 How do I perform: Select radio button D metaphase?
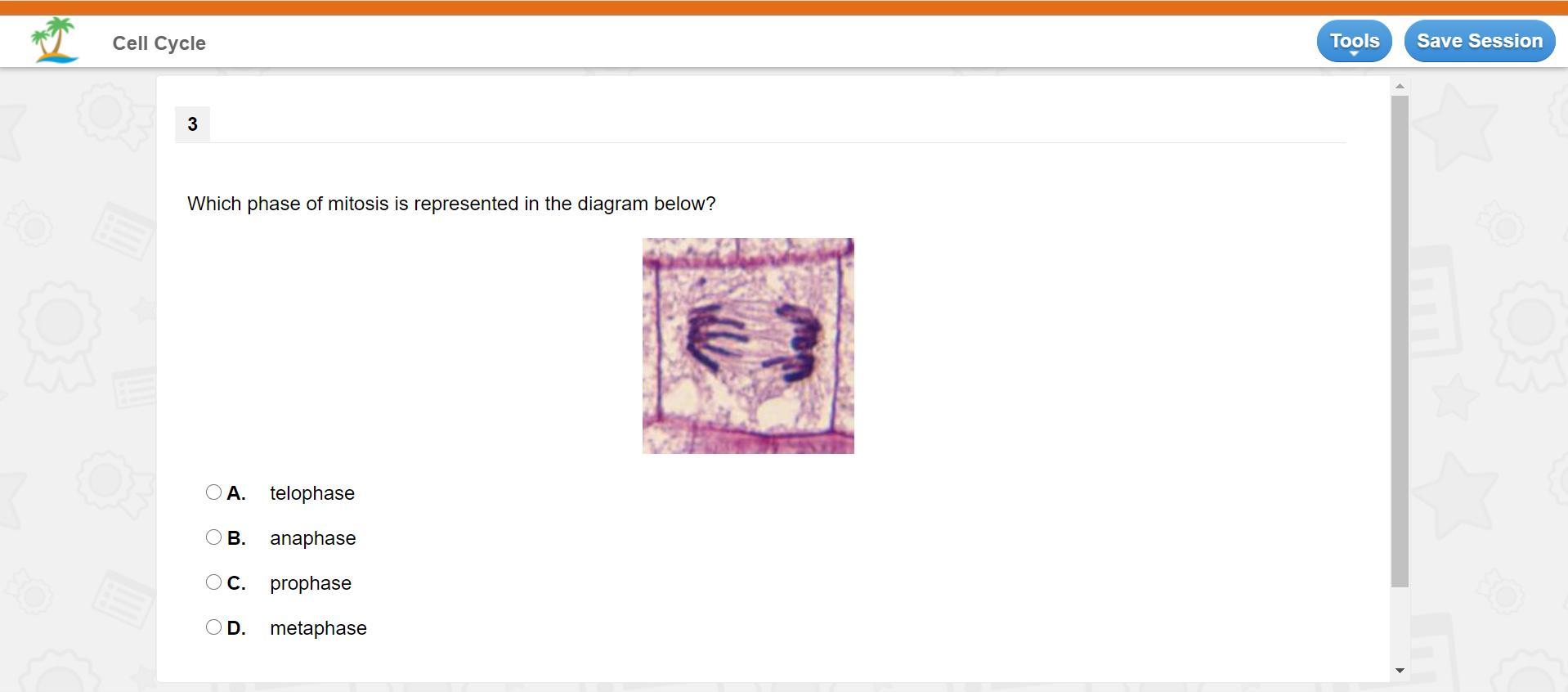click(213, 627)
